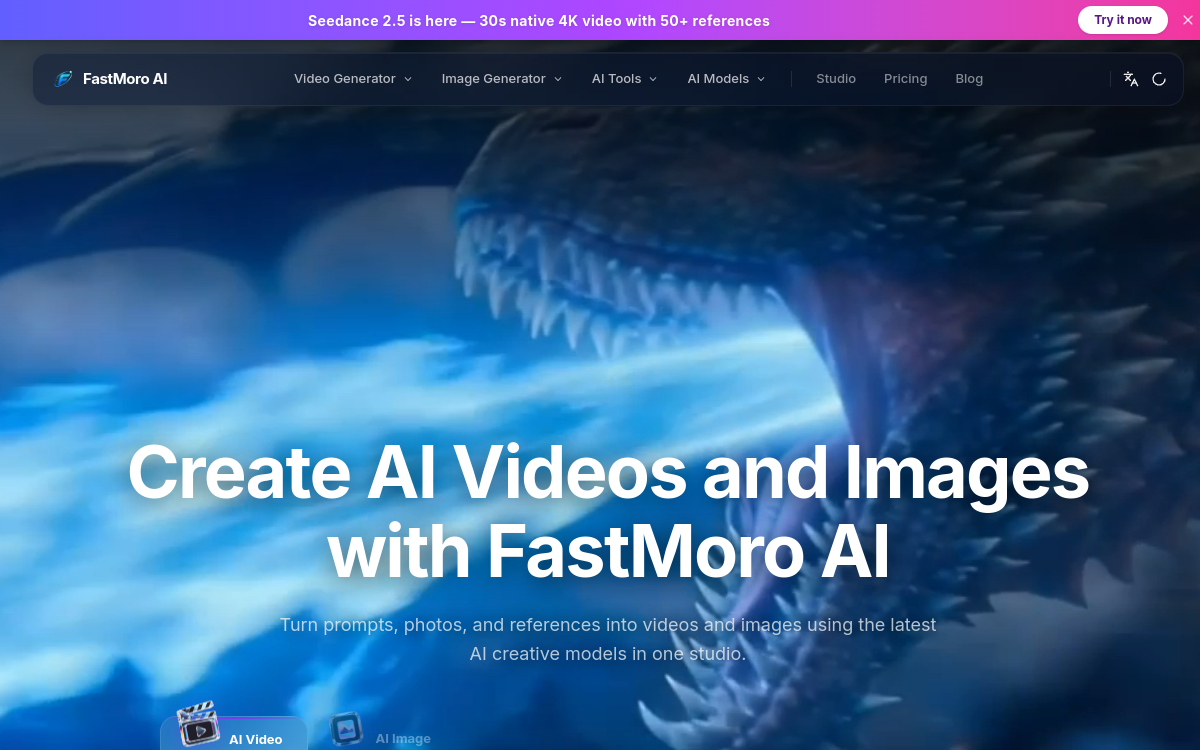
Task: Open the AI Tools dropdown menu
Action: pos(625,79)
